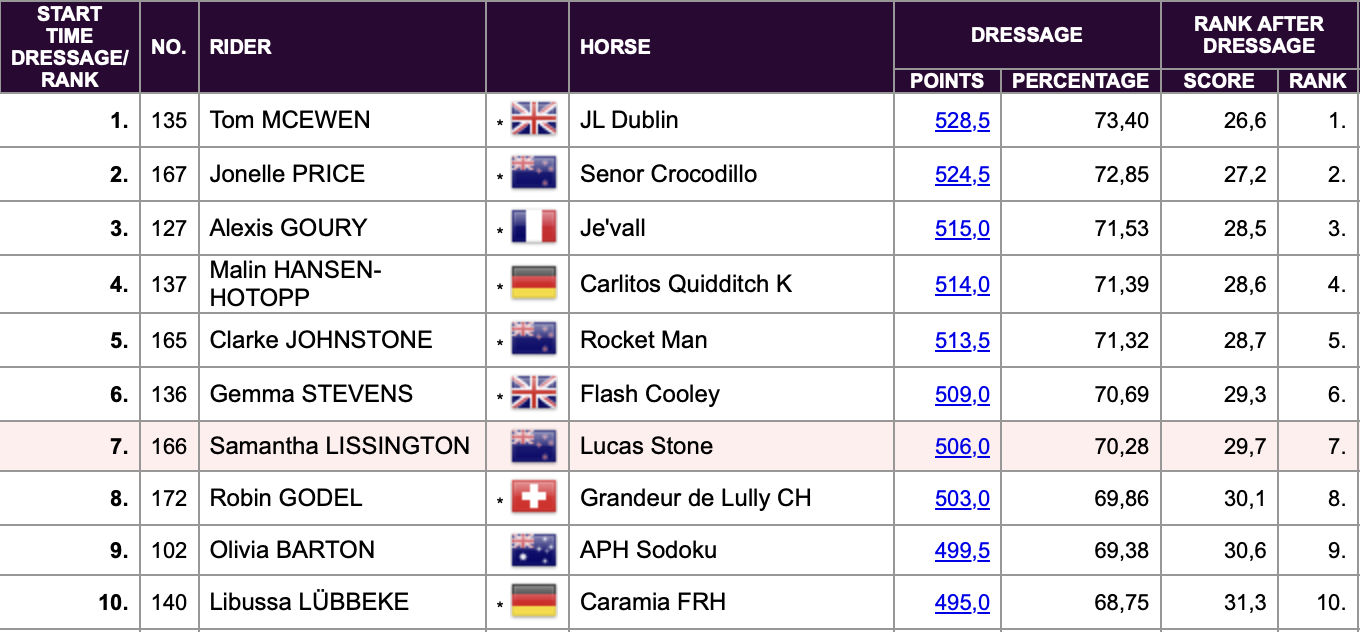Viewport: 1360px width, 632px height.
Task: Click the British flag beside Gemma Stevens
Action: (533, 394)
